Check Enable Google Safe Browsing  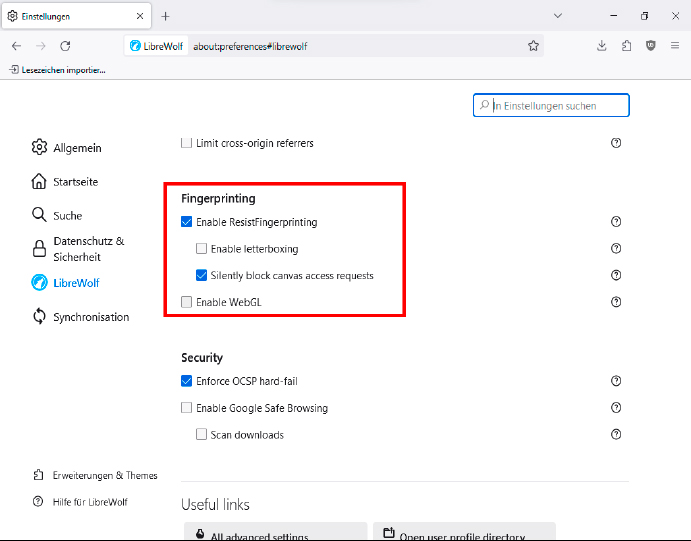(186, 408)
